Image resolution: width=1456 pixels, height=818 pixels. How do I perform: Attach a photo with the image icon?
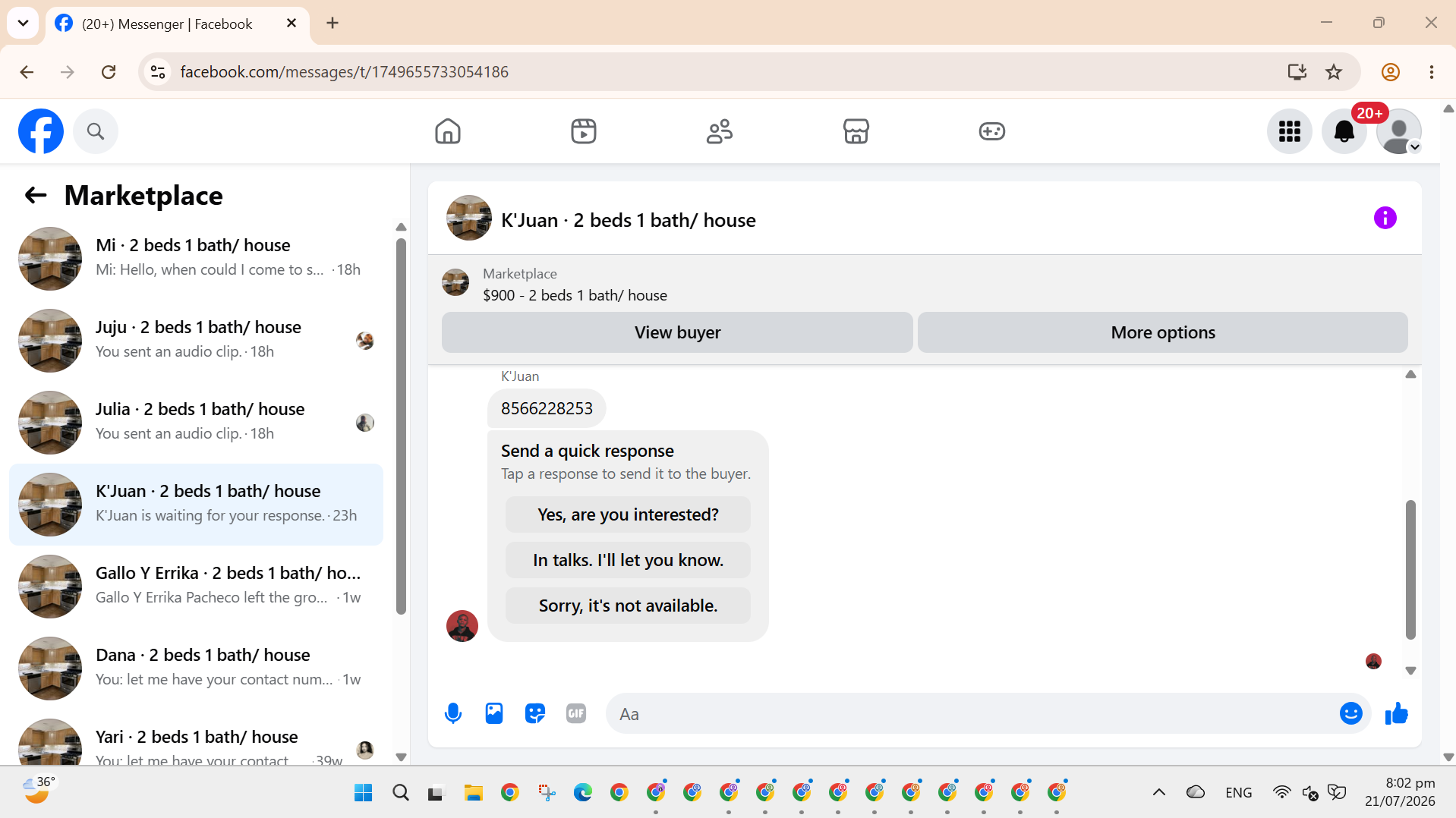click(494, 714)
